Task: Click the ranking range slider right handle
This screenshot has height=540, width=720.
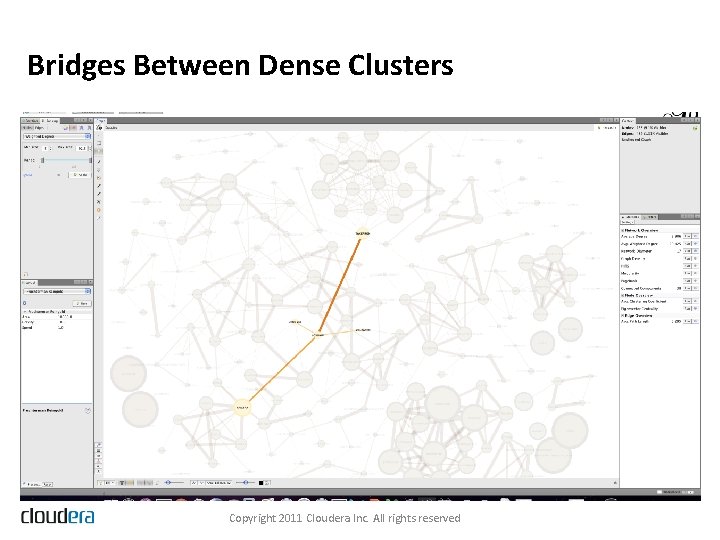Action: 90,160
